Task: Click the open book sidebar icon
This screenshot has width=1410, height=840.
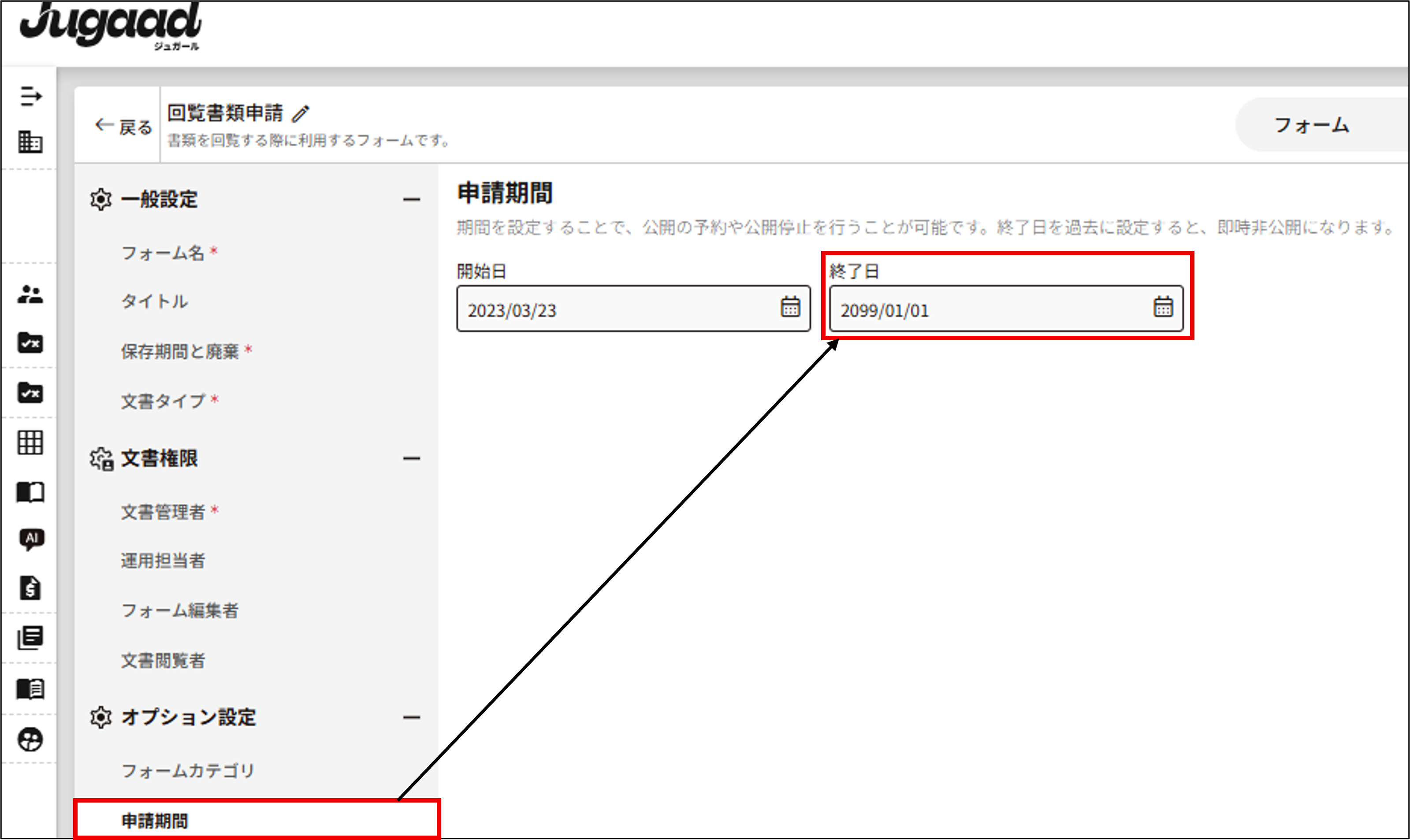Action: click(x=30, y=492)
